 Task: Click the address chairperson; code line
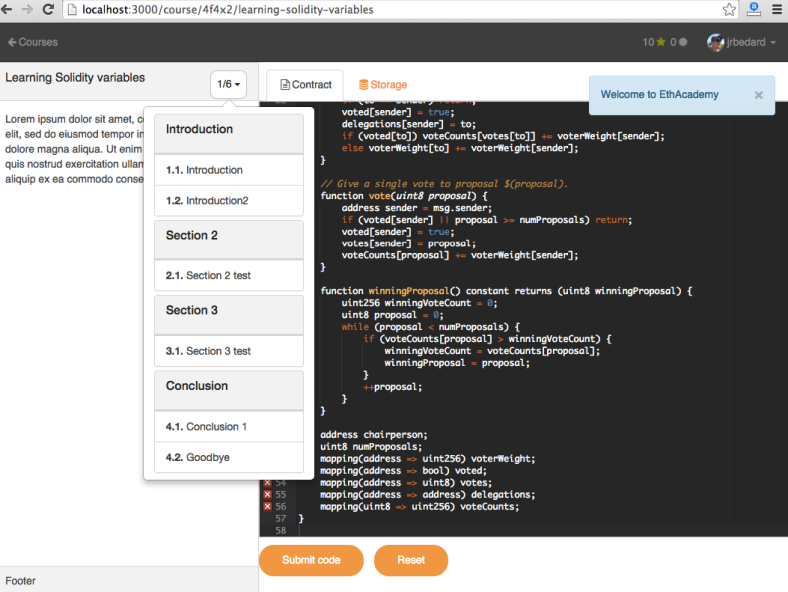tap(374, 435)
